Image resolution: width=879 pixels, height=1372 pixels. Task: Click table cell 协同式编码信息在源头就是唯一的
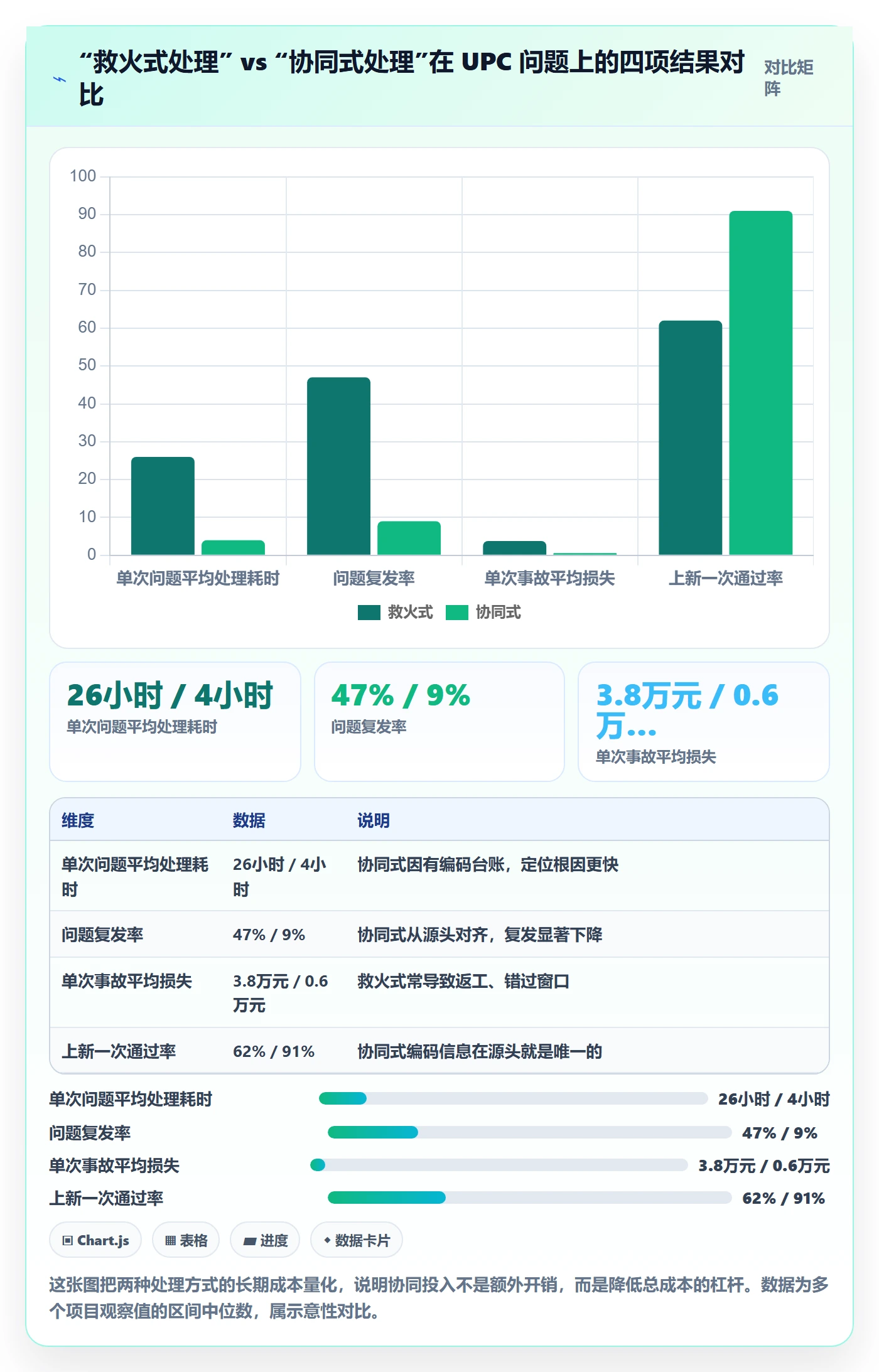[480, 1051]
